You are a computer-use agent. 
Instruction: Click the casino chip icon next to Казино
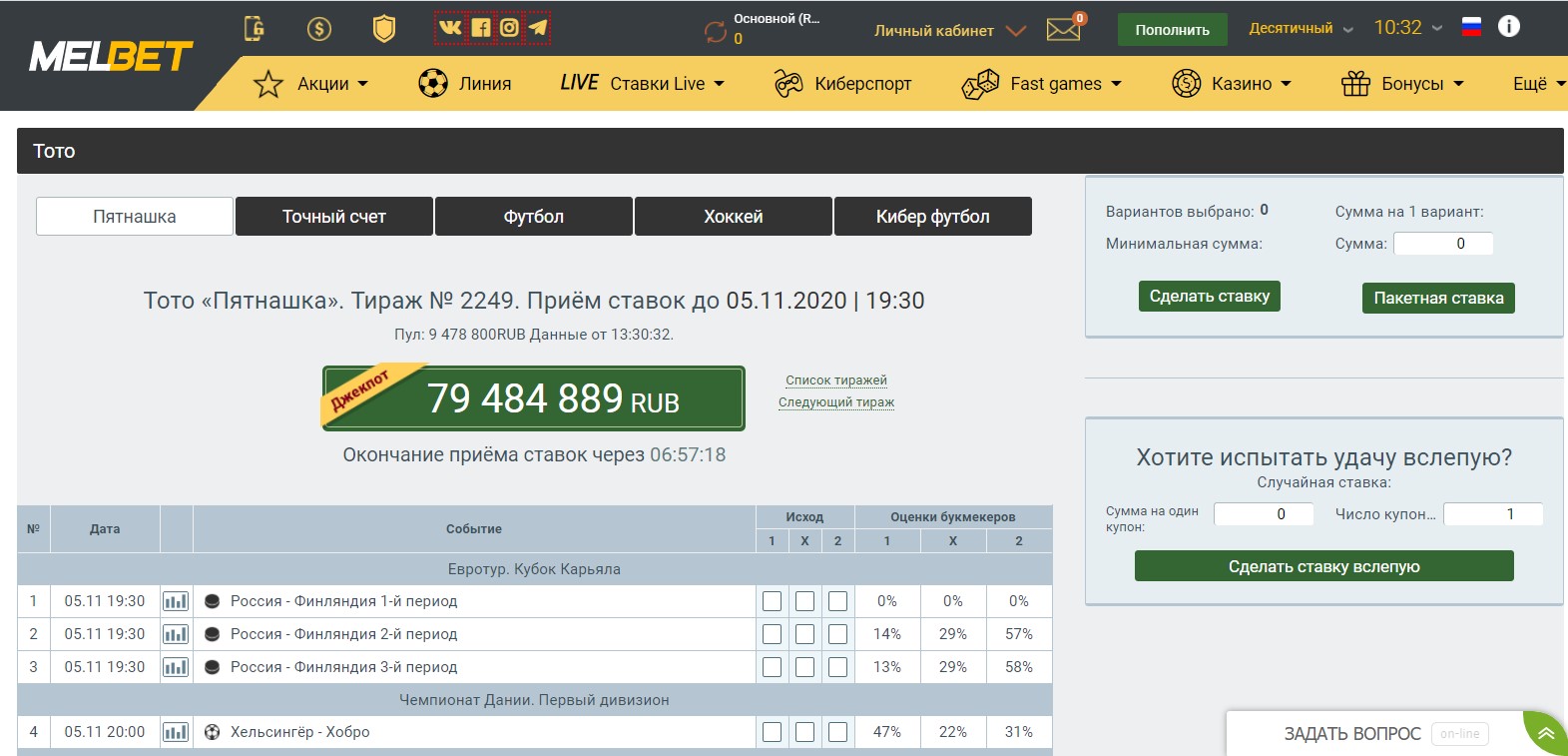pyautogui.click(x=1186, y=83)
